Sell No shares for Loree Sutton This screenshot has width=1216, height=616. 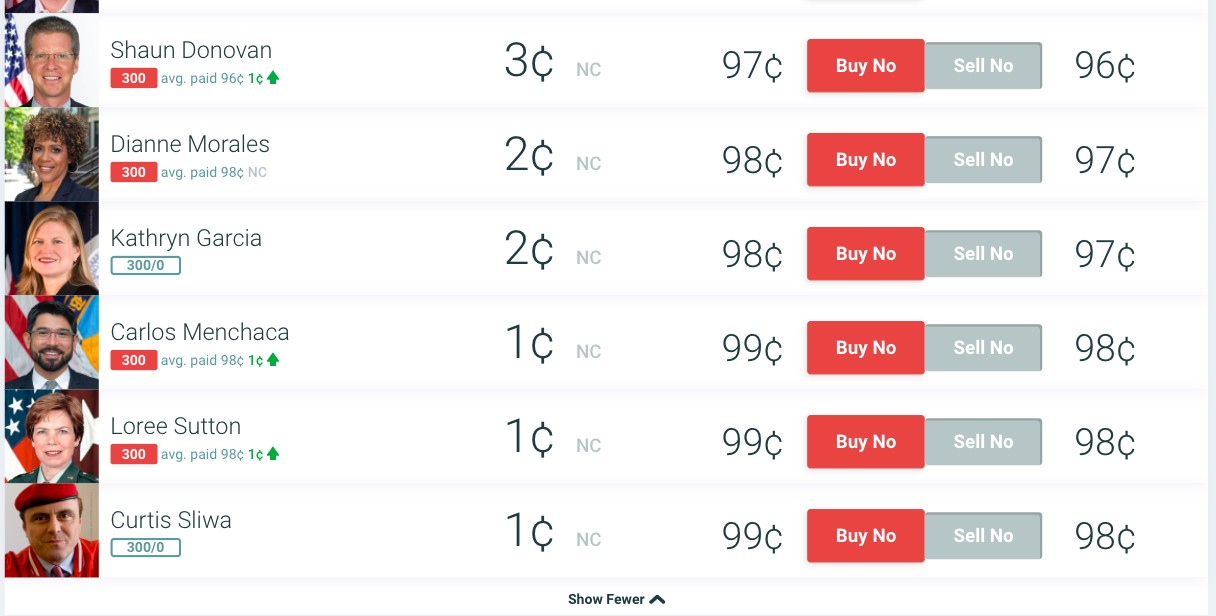tap(983, 442)
